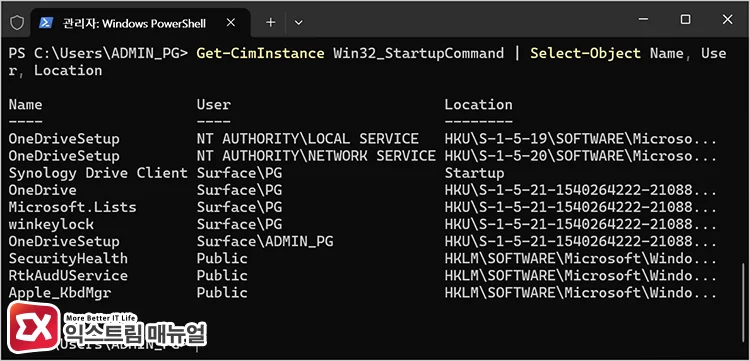Click PS C:\Users\ADMIN_PG> prompt on command line
This screenshot has width=750, height=361.
(x=98, y=53)
